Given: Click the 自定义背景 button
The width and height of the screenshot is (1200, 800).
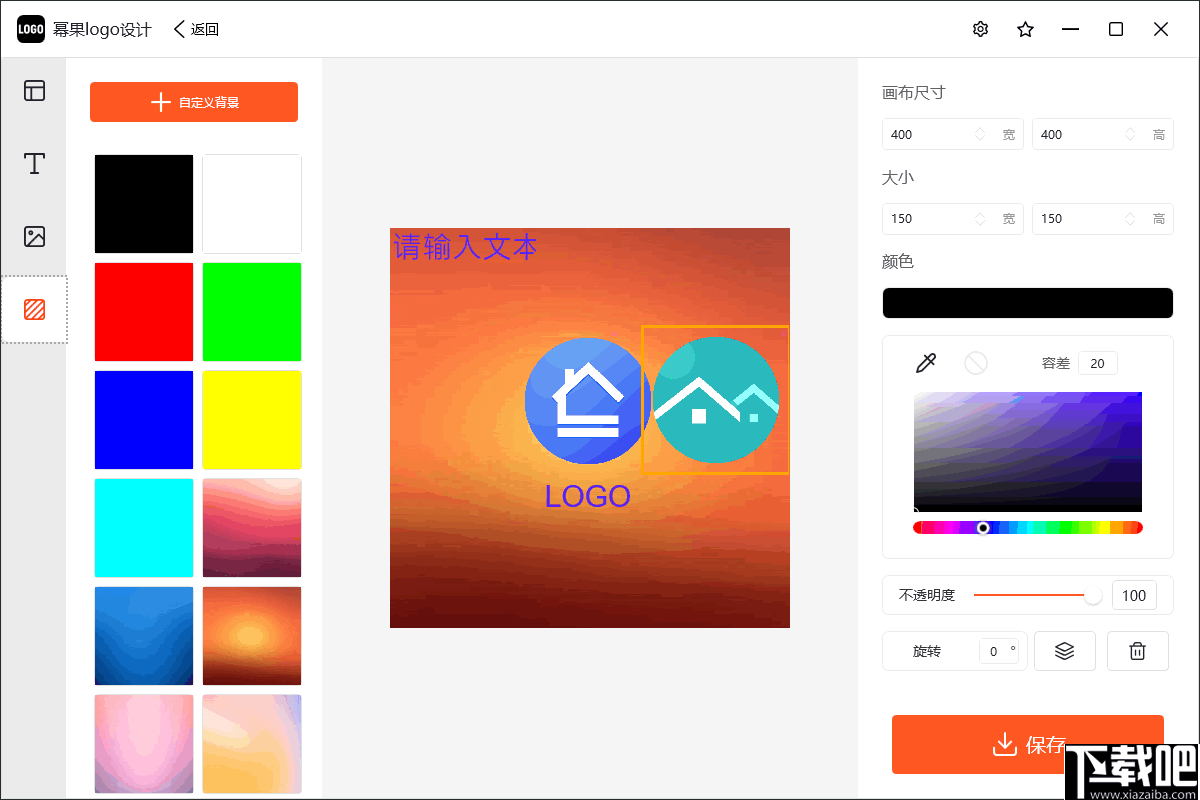Looking at the screenshot, I should (193, 101).
